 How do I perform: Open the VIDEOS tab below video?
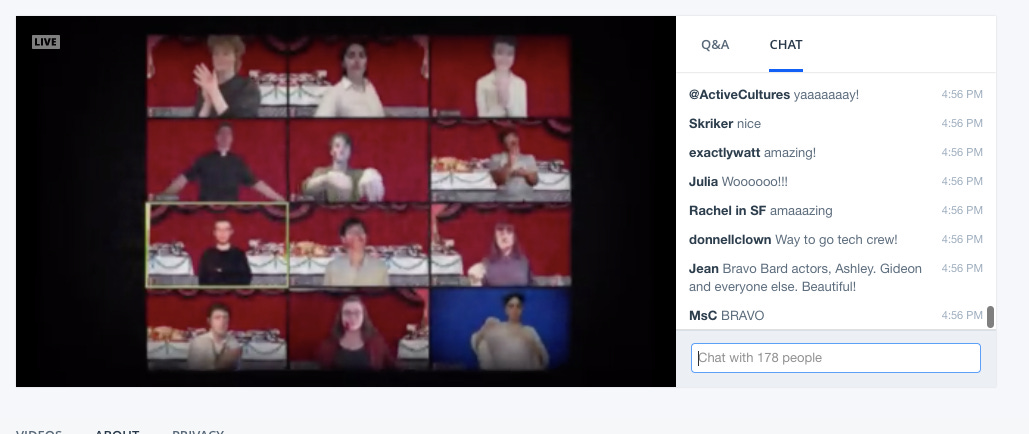tap(39, 432)
